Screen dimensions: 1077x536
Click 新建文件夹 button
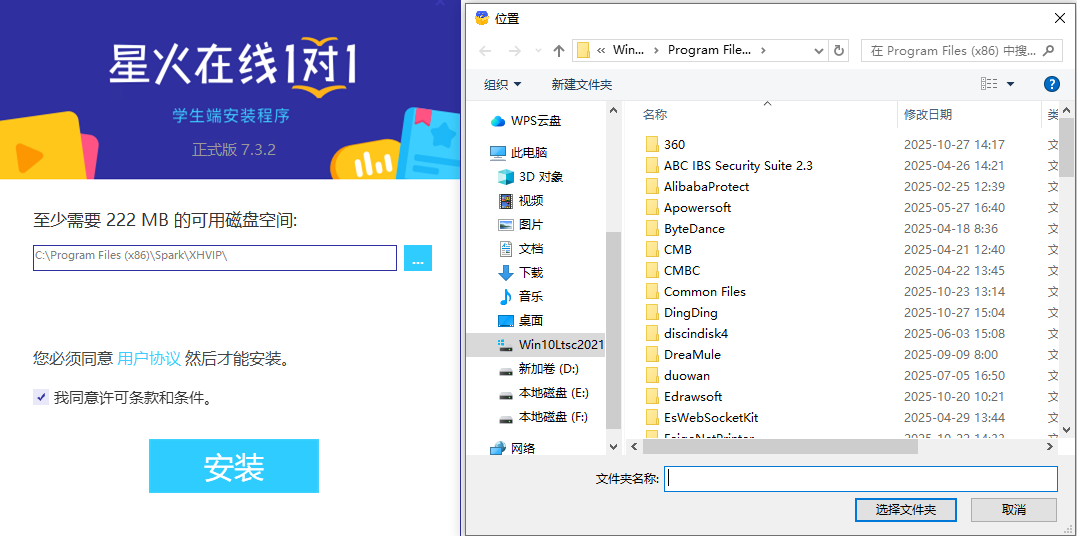coord(582,85)
